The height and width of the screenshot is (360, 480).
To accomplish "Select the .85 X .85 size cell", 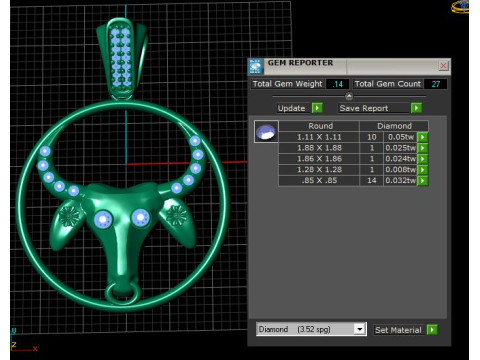I will pos(319,180).
